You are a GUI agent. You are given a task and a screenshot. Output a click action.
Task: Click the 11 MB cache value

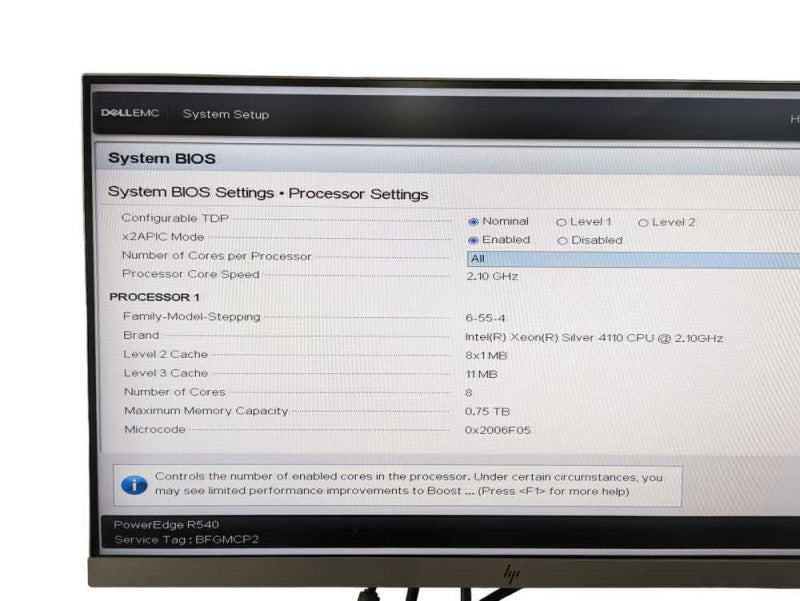click(481, 374)
